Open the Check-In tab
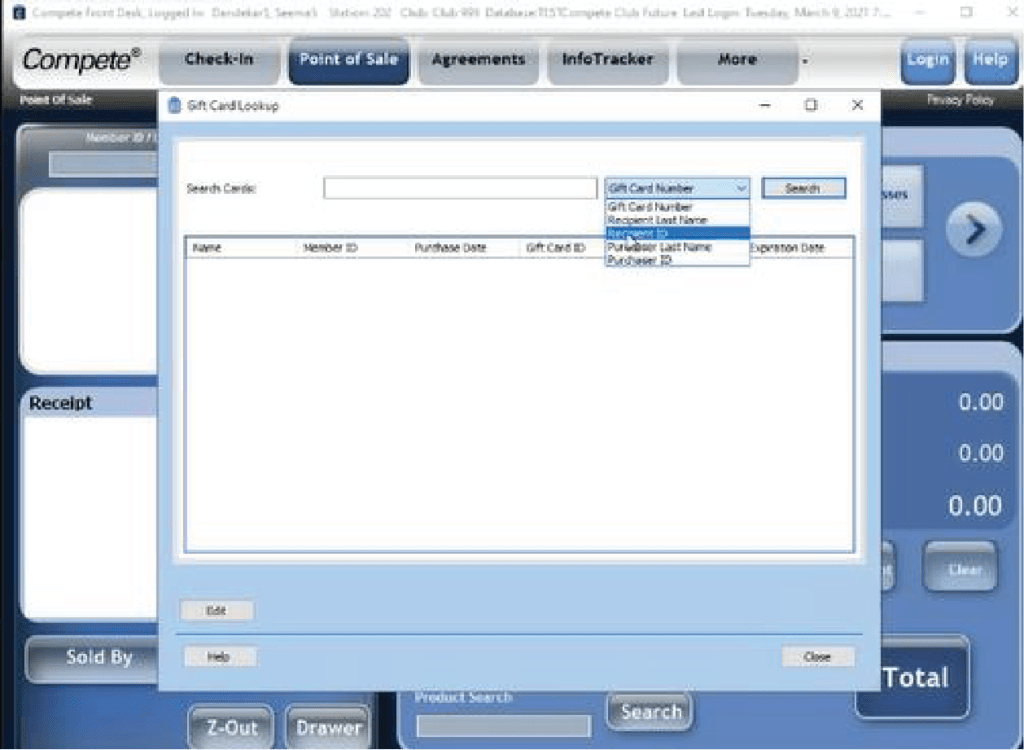 pyautogui.click(x=219, y=60)
